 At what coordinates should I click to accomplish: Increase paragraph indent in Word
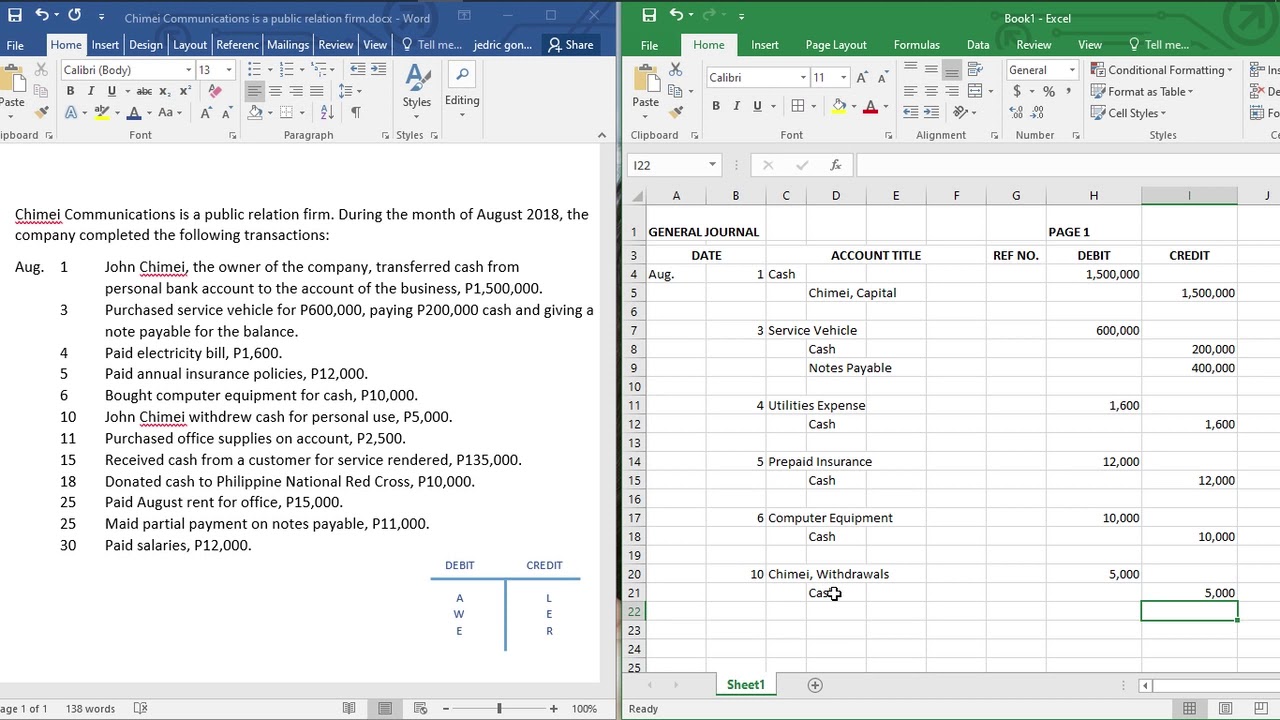pyautogui.click(x=378, y=69)
